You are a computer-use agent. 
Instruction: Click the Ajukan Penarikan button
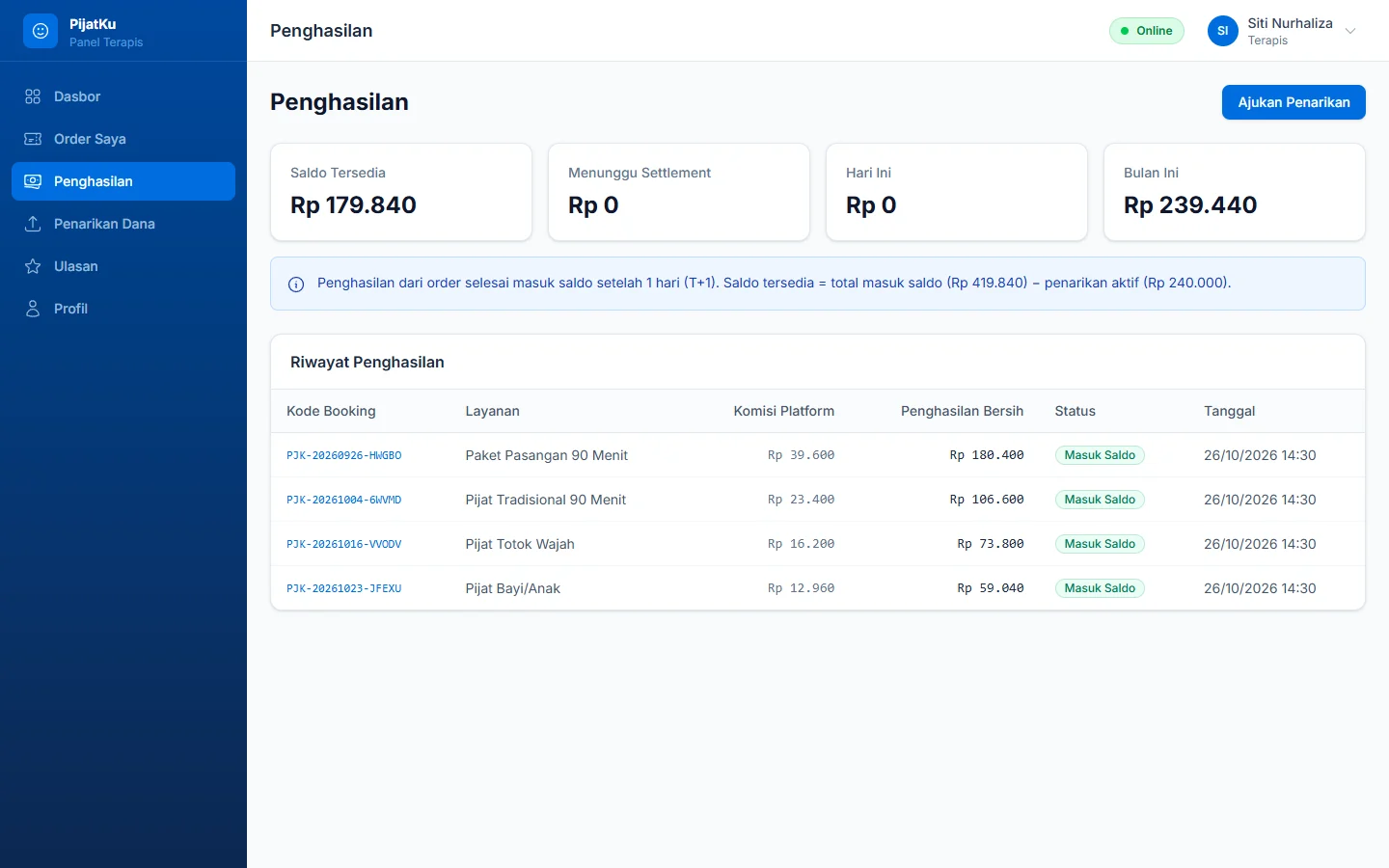[1294, 102]
